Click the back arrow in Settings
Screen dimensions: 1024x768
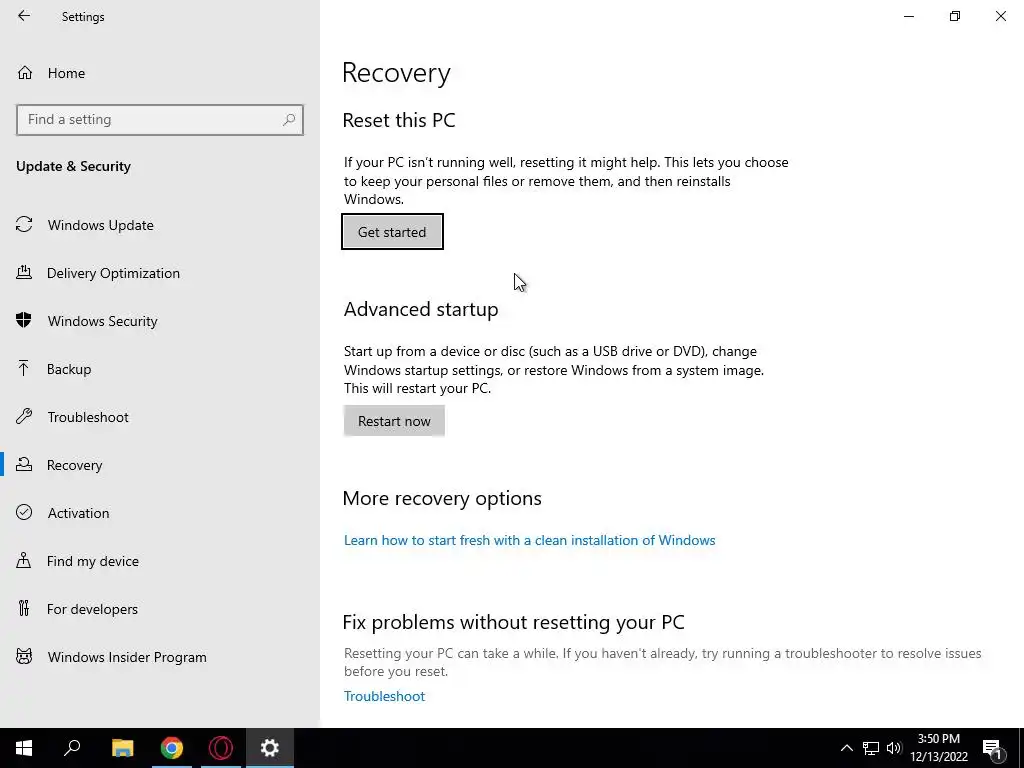pyautogui.click(x=24, y=16)
